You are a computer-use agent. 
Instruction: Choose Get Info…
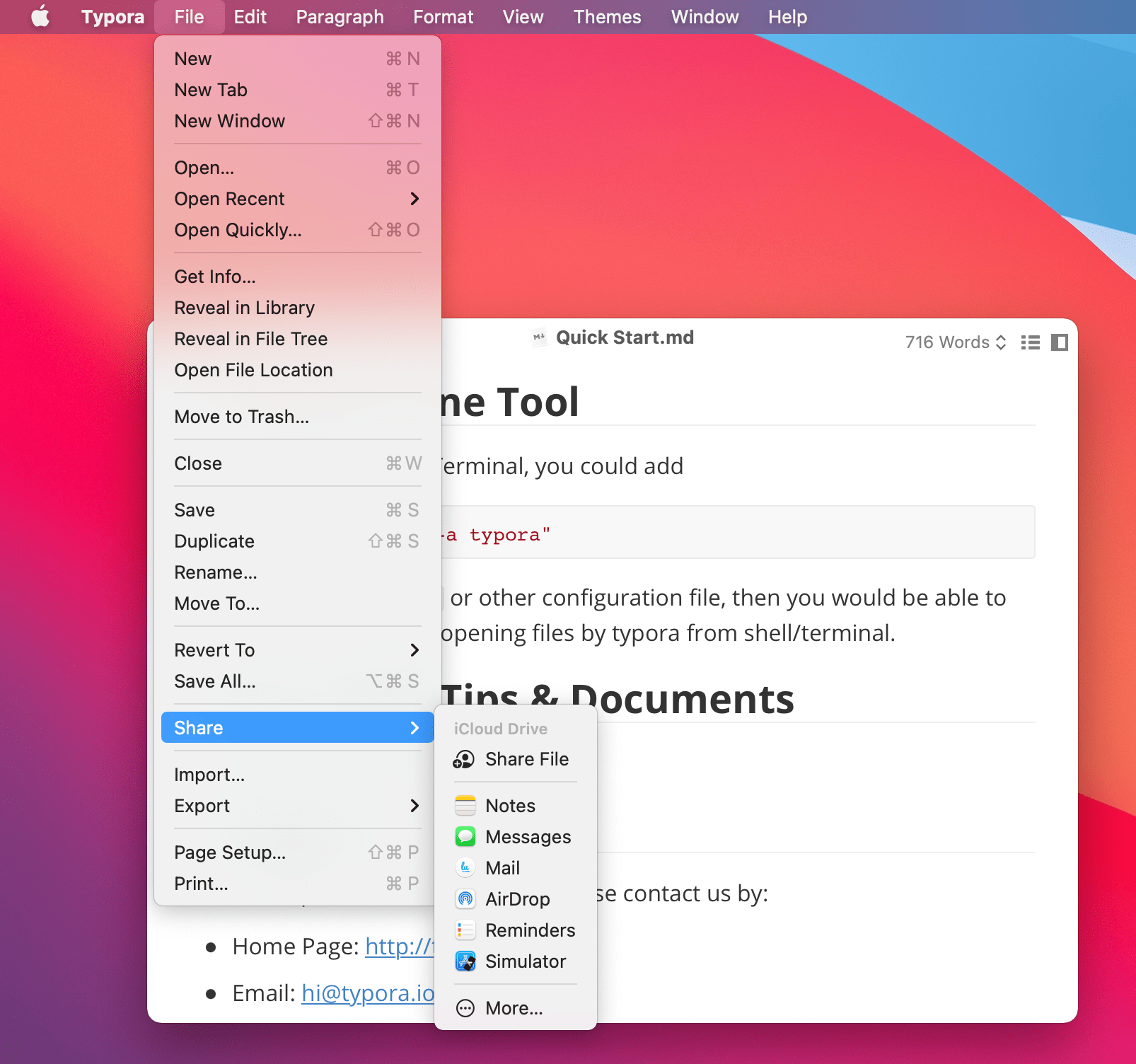click(297, 277)
